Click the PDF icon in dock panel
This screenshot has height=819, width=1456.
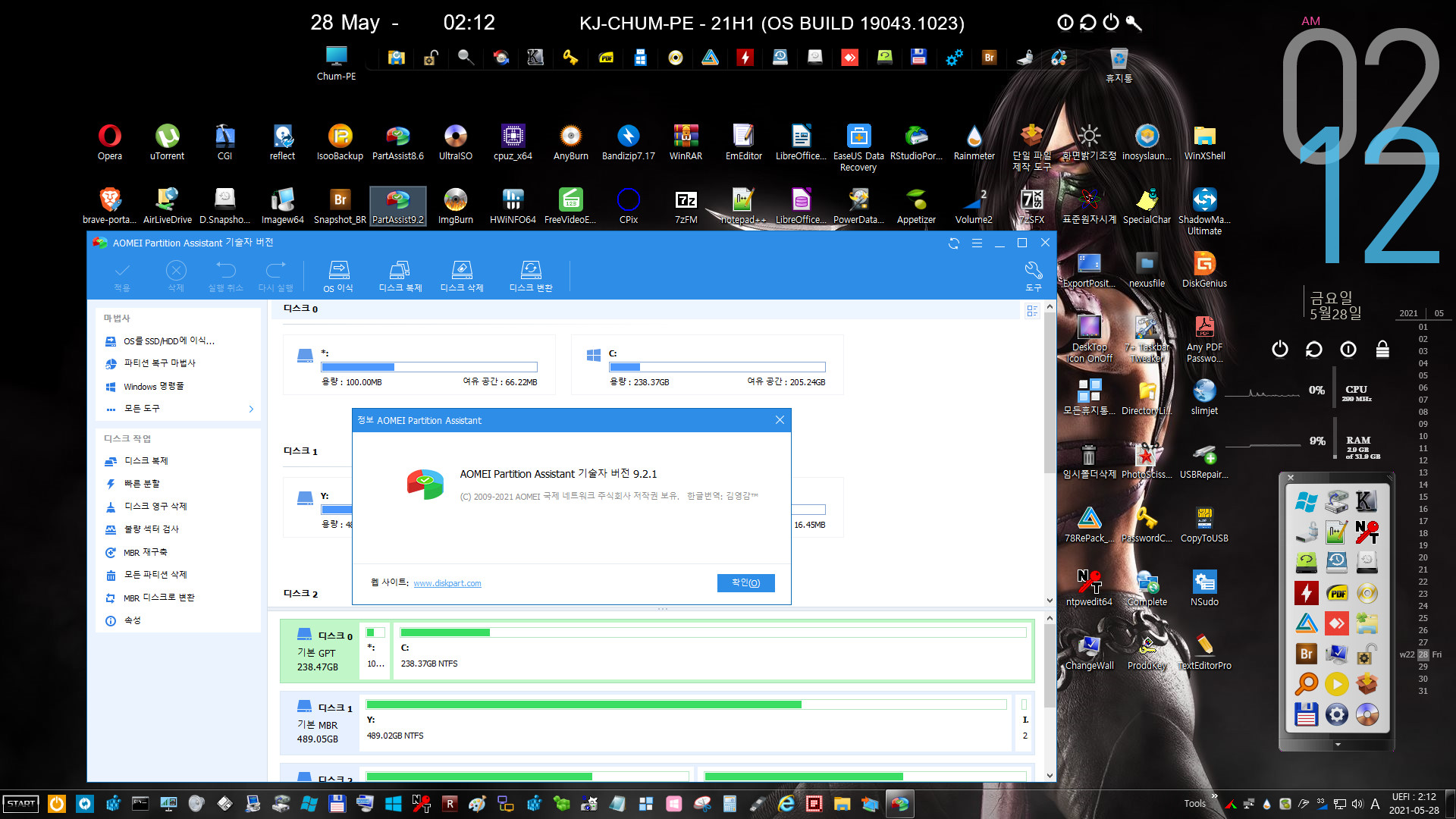pos(1337,593)
